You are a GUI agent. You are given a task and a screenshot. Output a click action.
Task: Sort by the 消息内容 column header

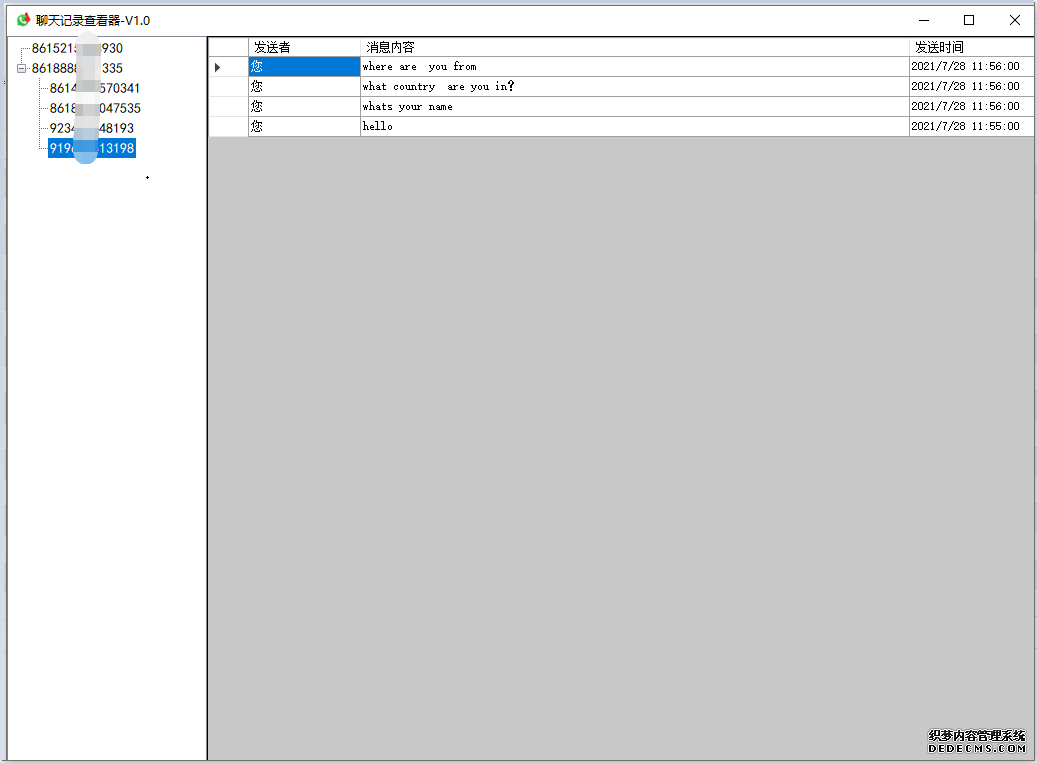[634, 47]
